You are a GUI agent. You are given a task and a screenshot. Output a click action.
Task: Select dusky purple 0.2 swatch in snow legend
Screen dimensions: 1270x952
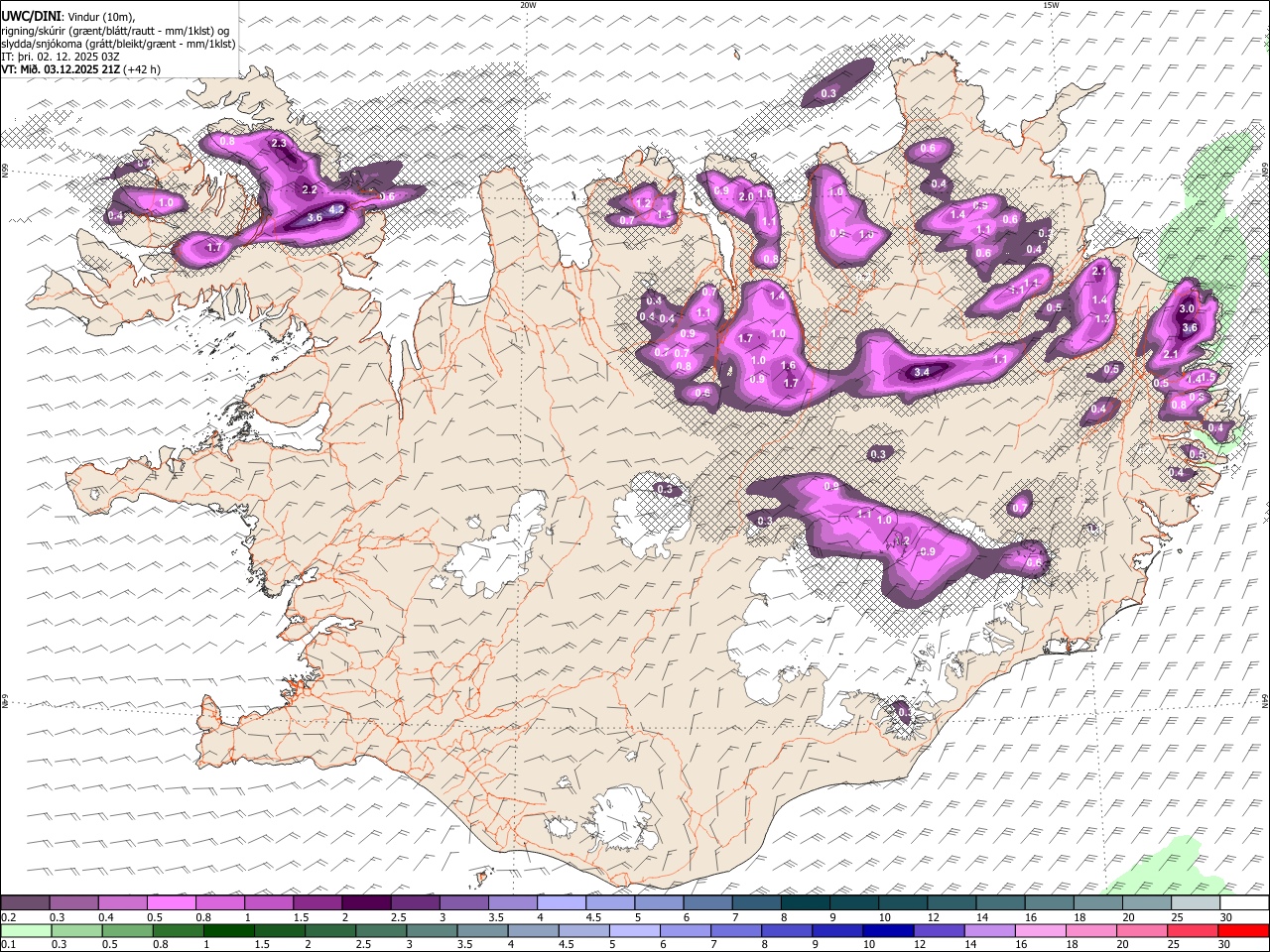click(x=25, y=903)
